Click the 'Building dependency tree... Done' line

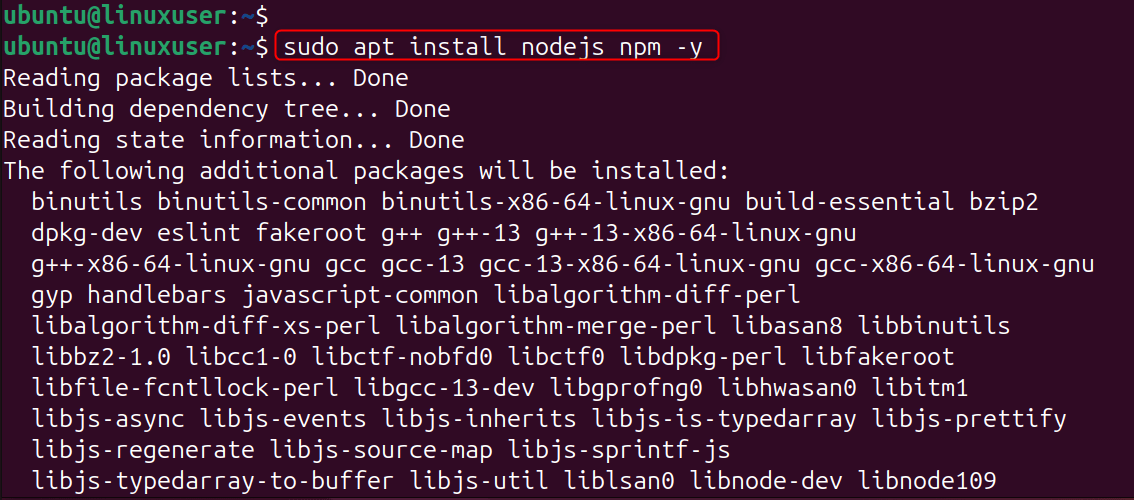[x=227, y=109]
